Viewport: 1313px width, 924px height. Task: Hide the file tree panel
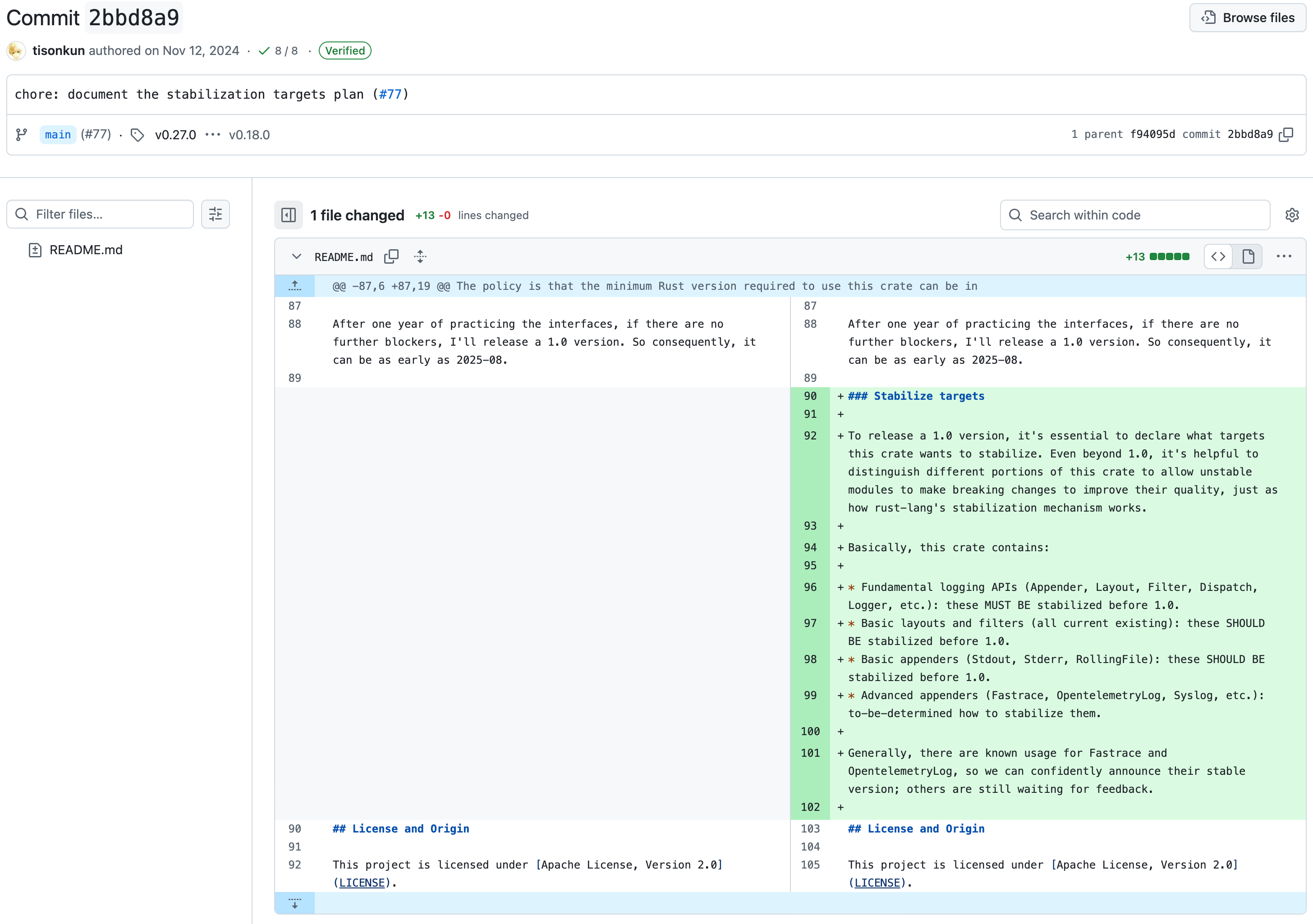pyautogui.click(x=289, y=215)
